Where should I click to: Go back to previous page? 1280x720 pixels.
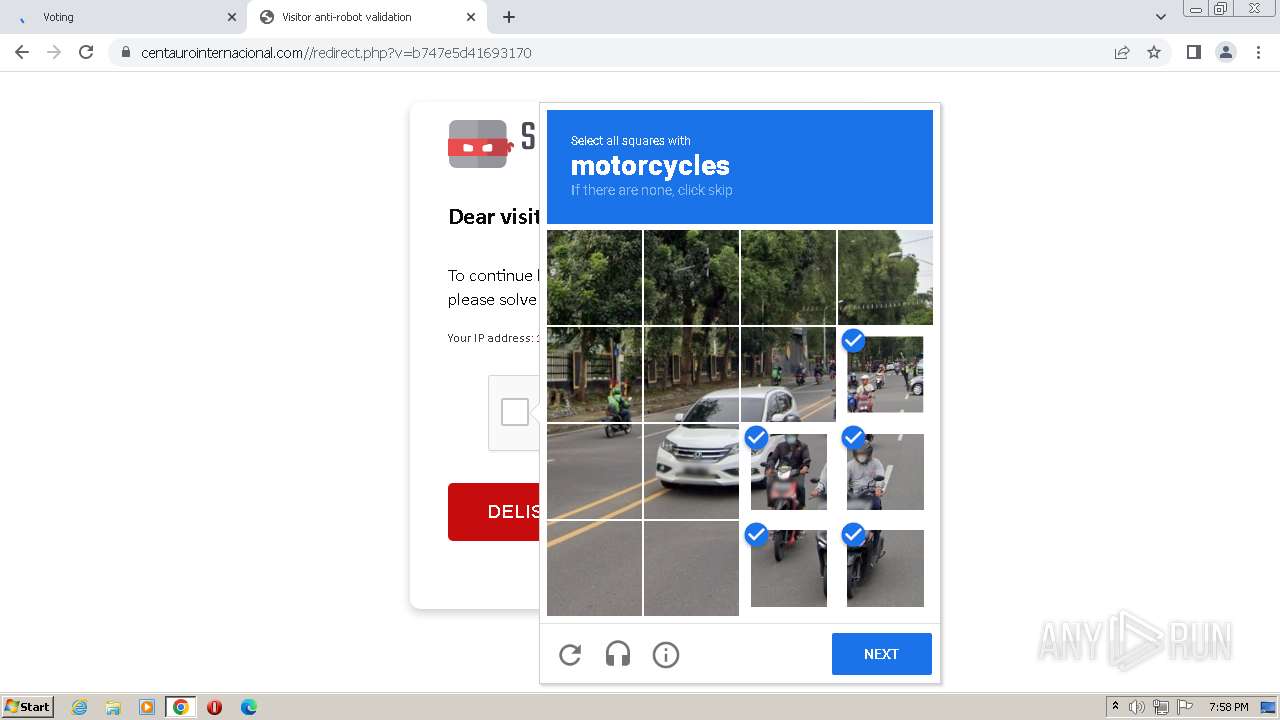pos(22,52)
